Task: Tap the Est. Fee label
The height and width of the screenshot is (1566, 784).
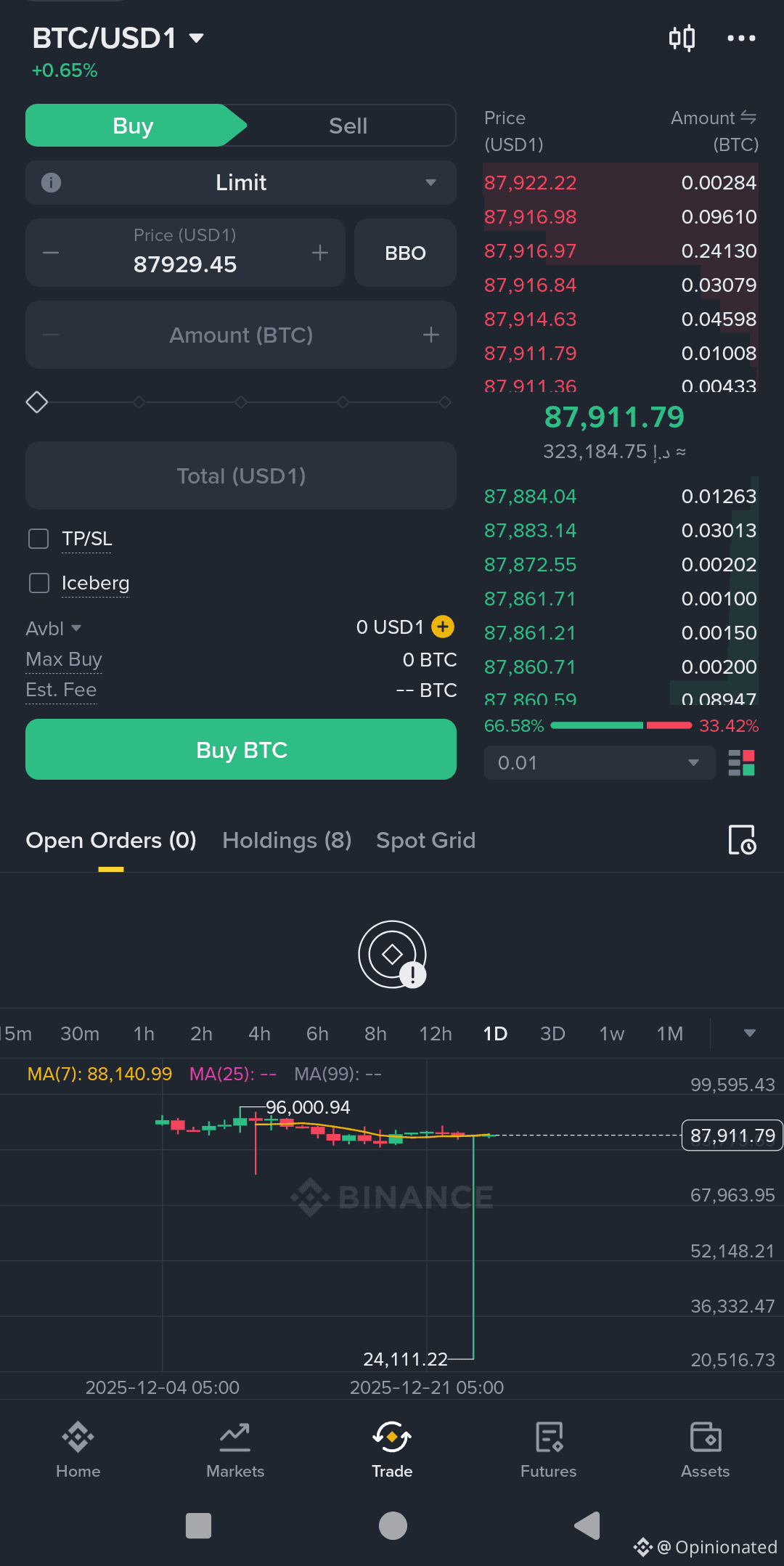Action: click(61, 690)
